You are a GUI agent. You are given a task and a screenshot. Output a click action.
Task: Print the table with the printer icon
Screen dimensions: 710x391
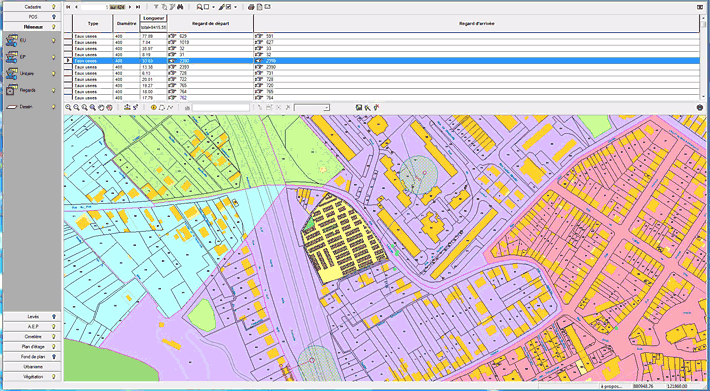coord(251,7)
